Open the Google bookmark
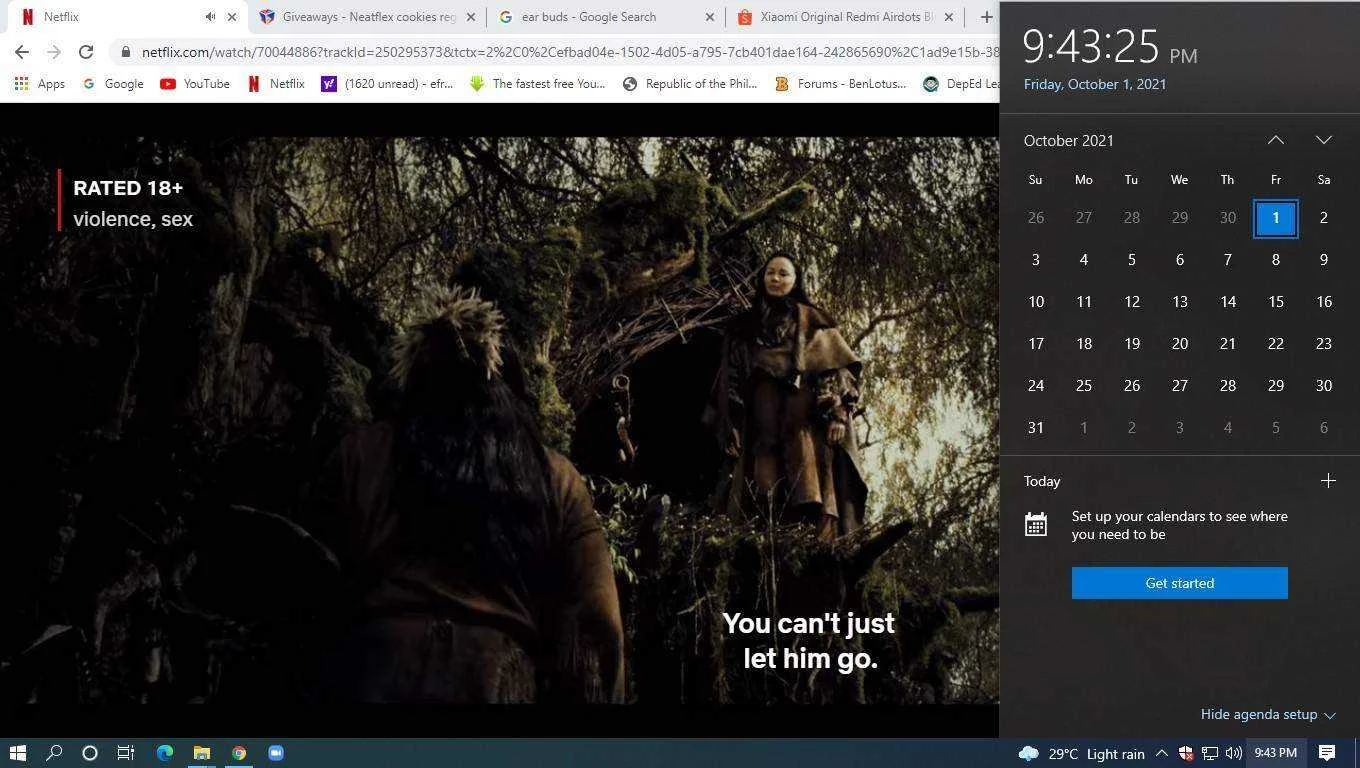Viewport: 1360px width, 768px height. pos(112,84)
